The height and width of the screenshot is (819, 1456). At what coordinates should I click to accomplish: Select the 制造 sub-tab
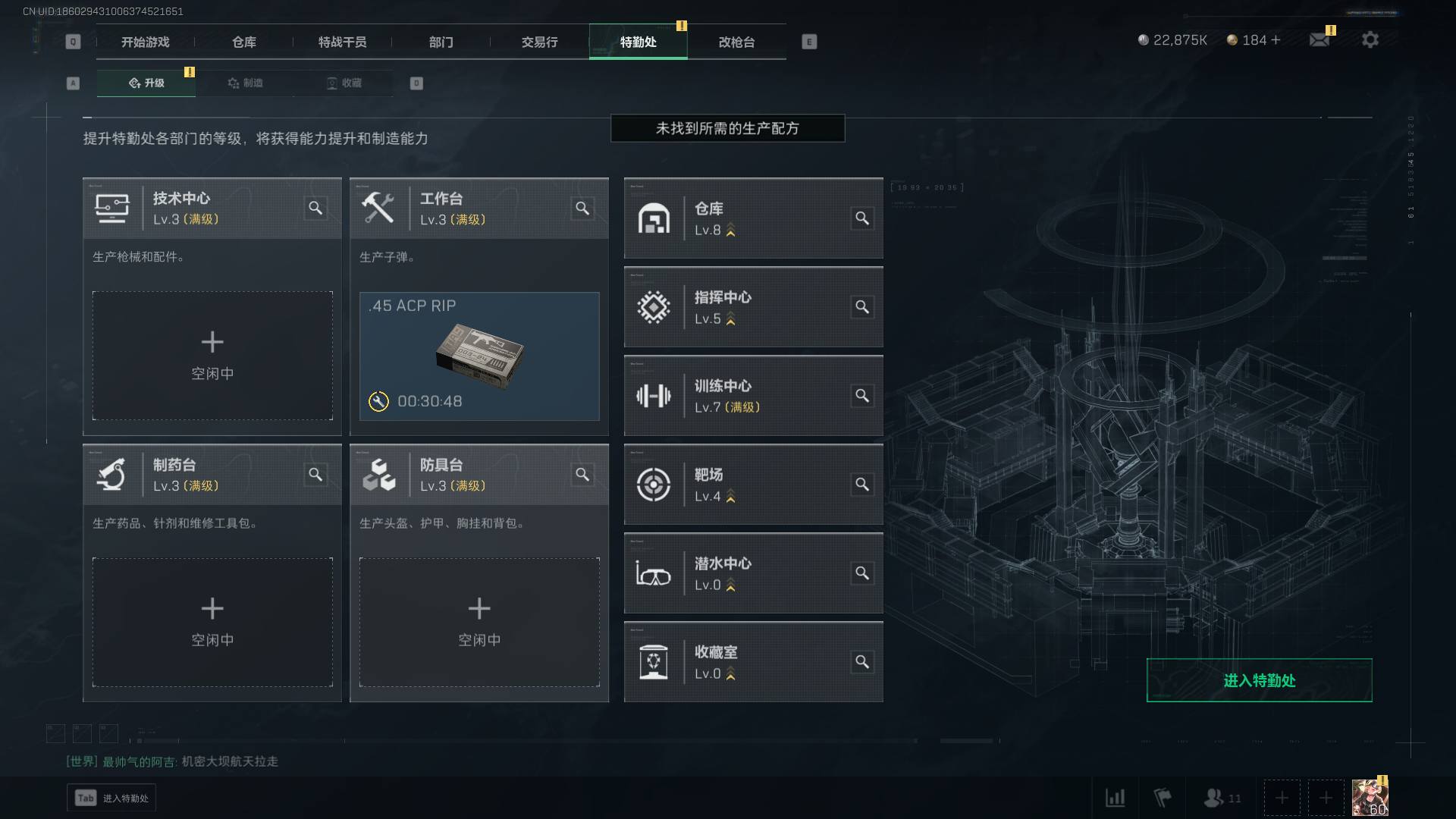tap(245, 83)
